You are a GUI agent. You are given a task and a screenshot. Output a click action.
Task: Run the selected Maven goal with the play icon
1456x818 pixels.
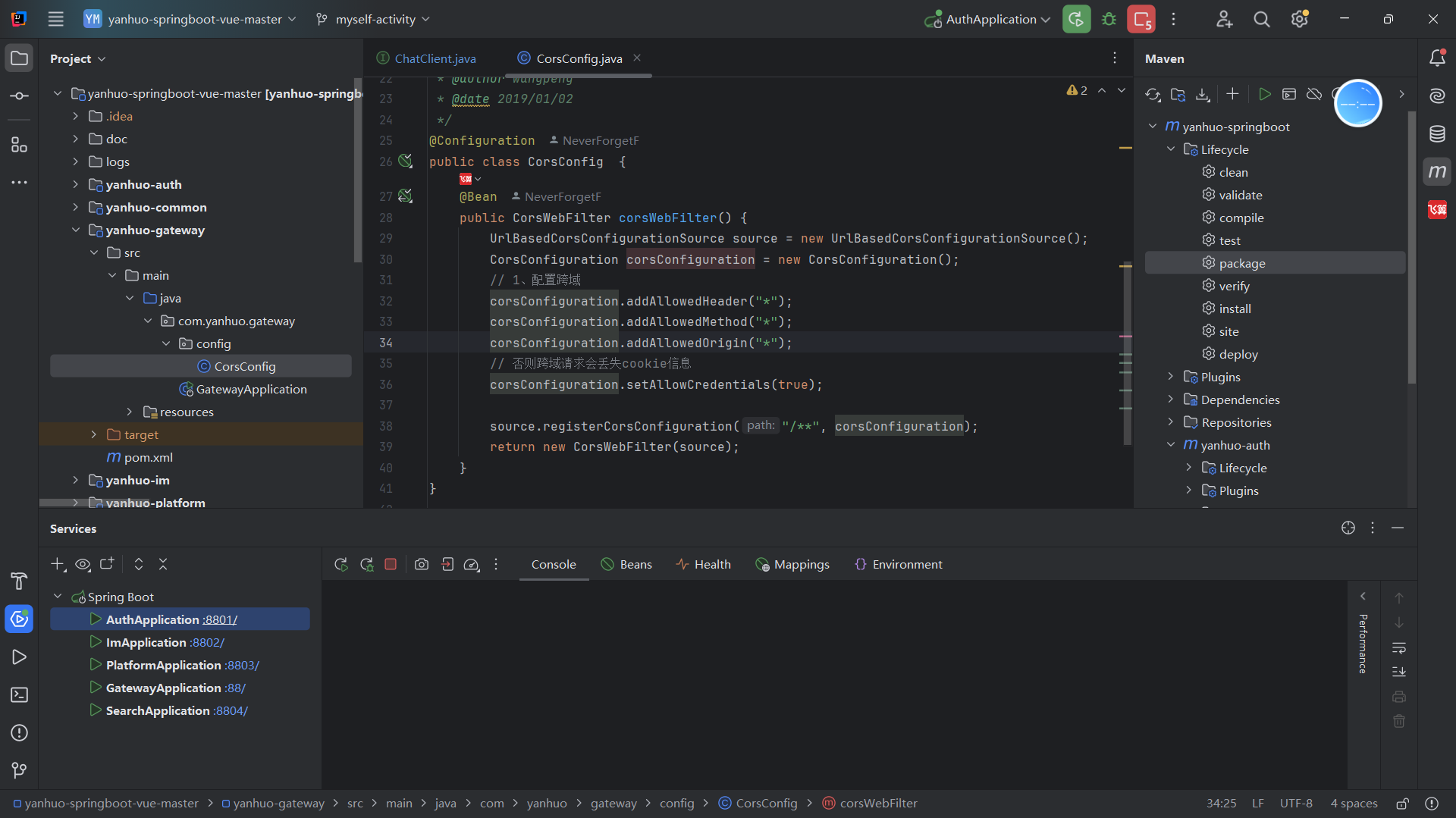click(x=1264, y=94)
